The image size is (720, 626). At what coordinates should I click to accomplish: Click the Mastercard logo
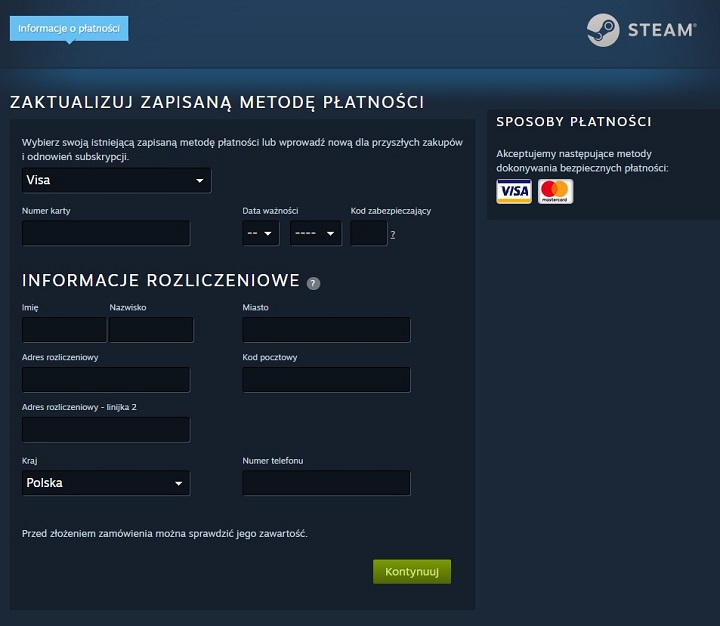(555, 192)
